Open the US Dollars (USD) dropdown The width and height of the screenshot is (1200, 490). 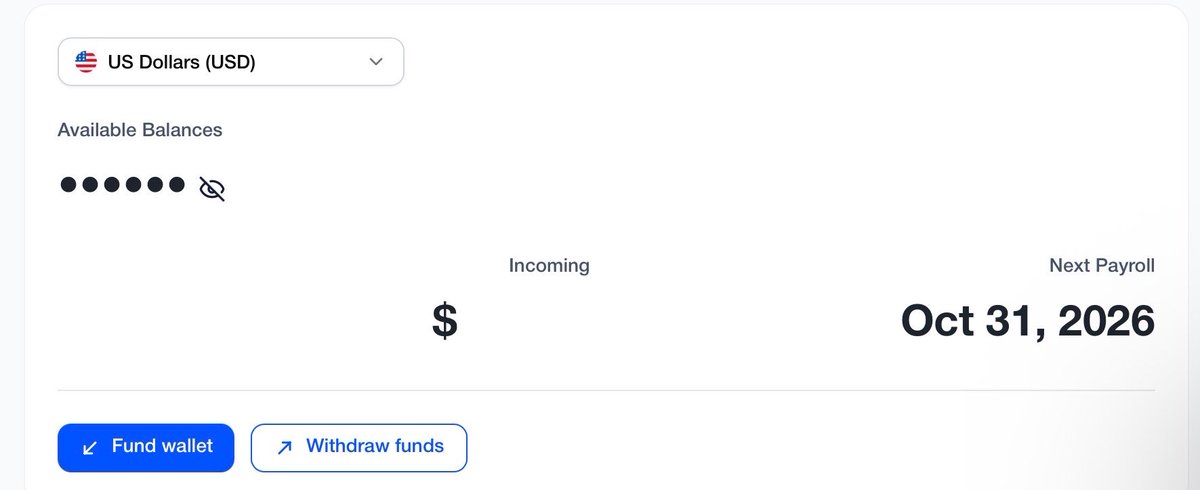pos(231,62)
